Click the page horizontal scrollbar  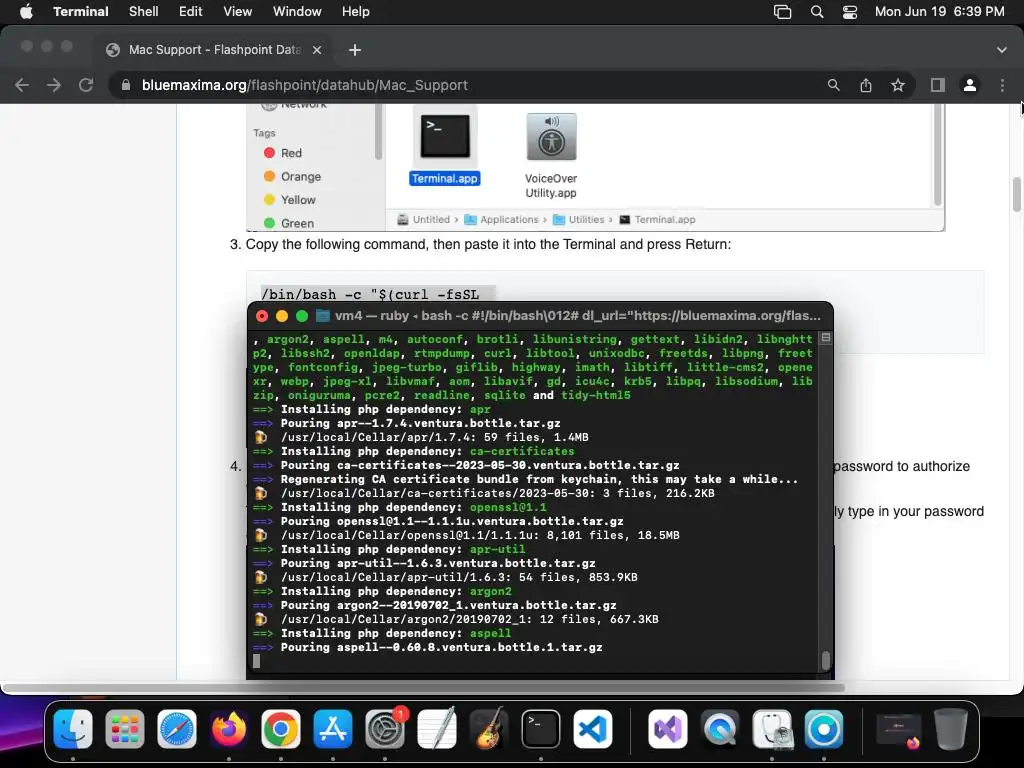pos(423,688)
